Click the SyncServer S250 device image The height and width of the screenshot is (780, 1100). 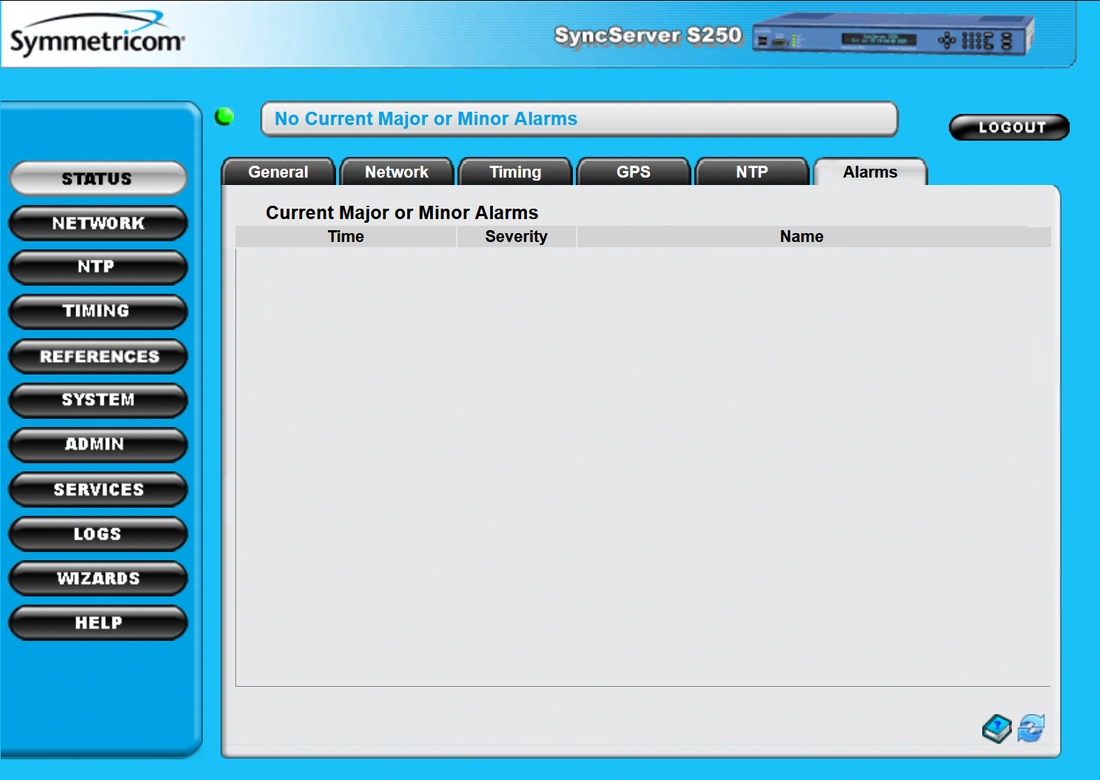click(x=893, y=35)
